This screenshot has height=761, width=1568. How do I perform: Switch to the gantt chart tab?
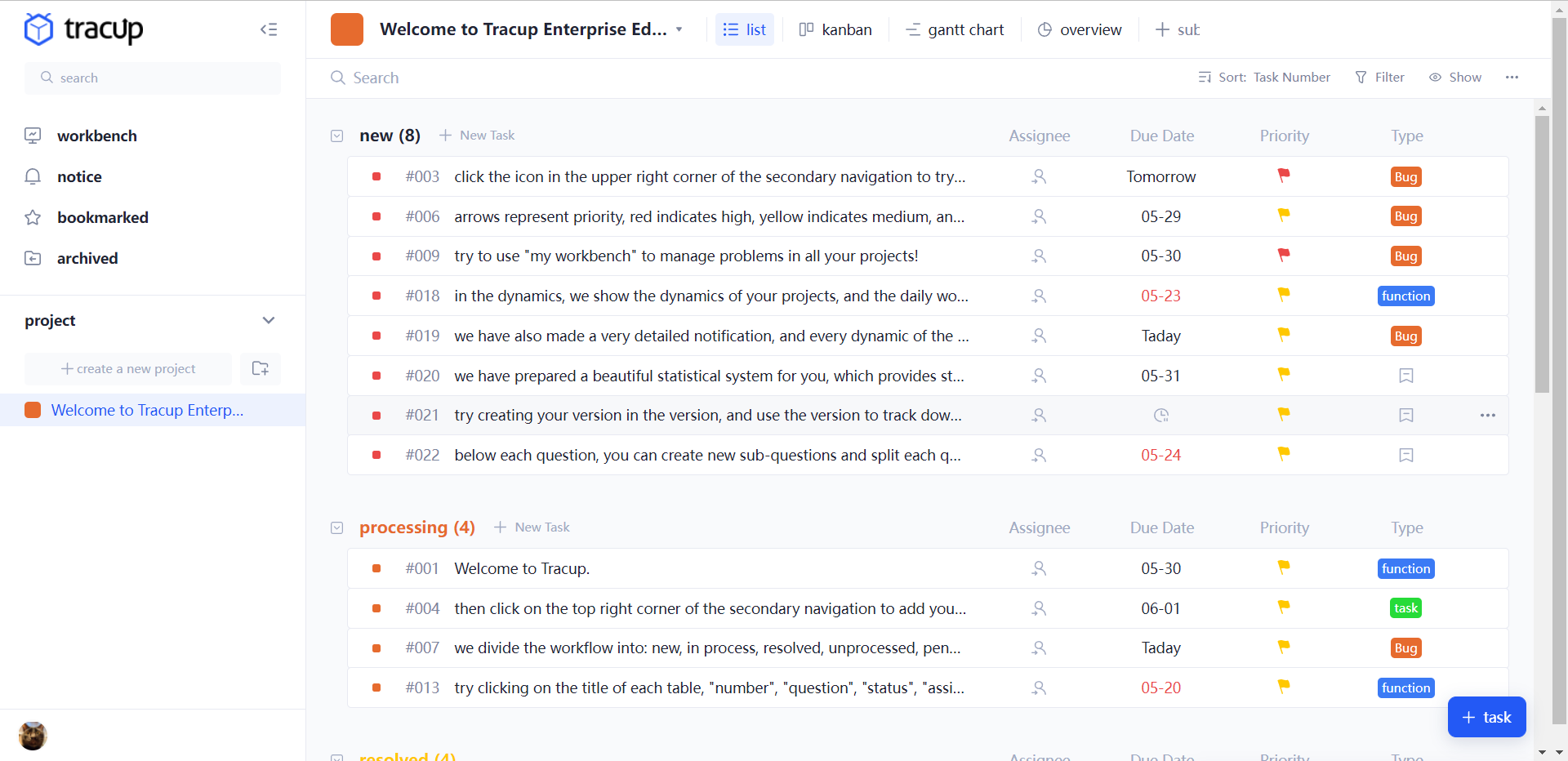tap(954, 29)
